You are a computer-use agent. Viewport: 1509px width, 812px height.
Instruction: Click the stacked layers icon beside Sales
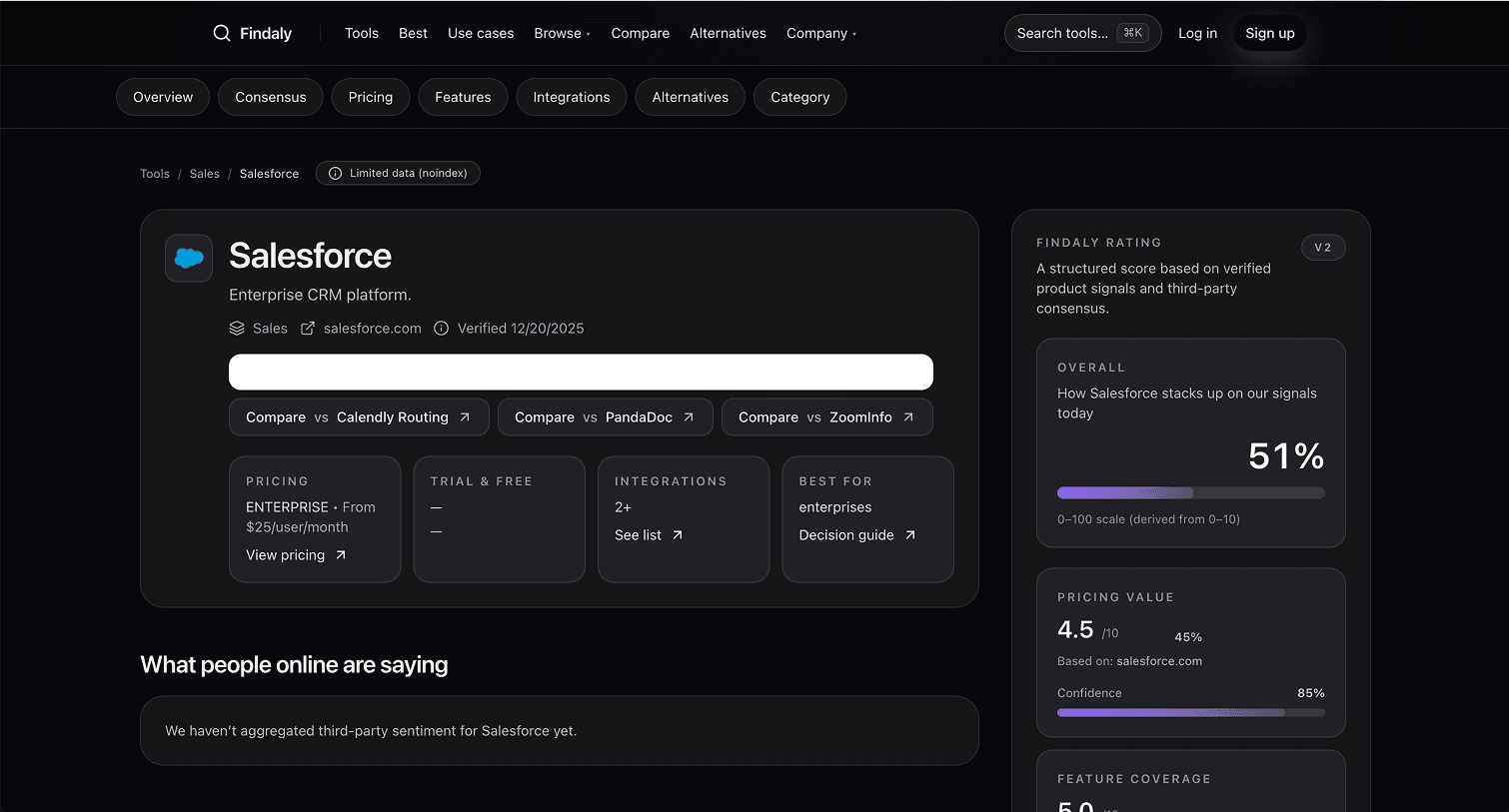coord(237,329)
